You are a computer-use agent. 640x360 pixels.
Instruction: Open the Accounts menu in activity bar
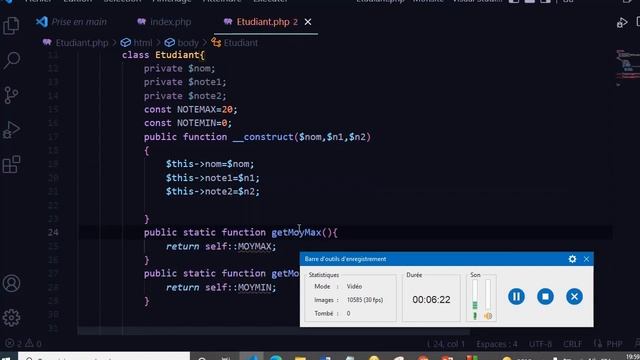coord(11,283)
